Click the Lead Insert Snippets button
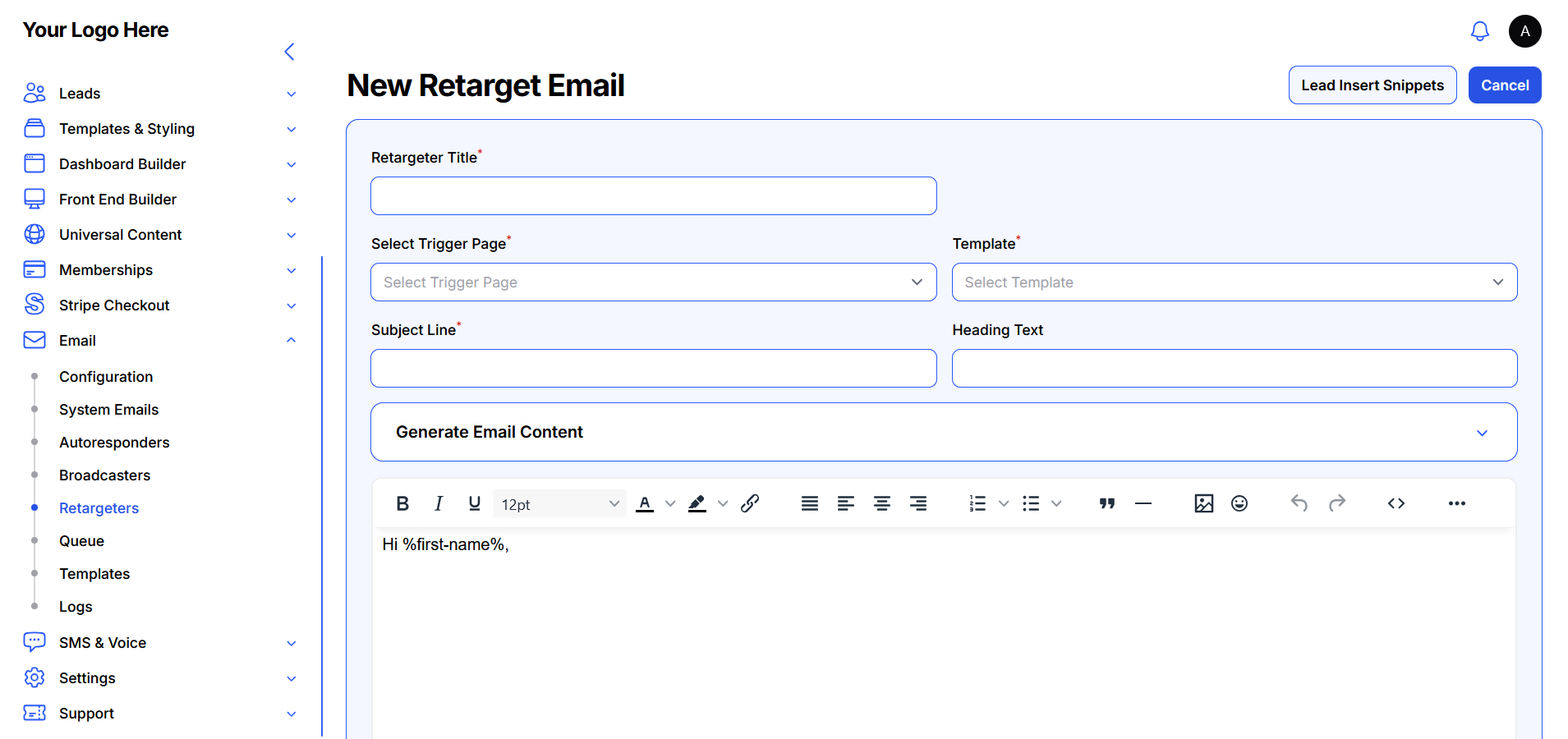Screen dimensions: 1568x739 click(x=1372, y=85)
